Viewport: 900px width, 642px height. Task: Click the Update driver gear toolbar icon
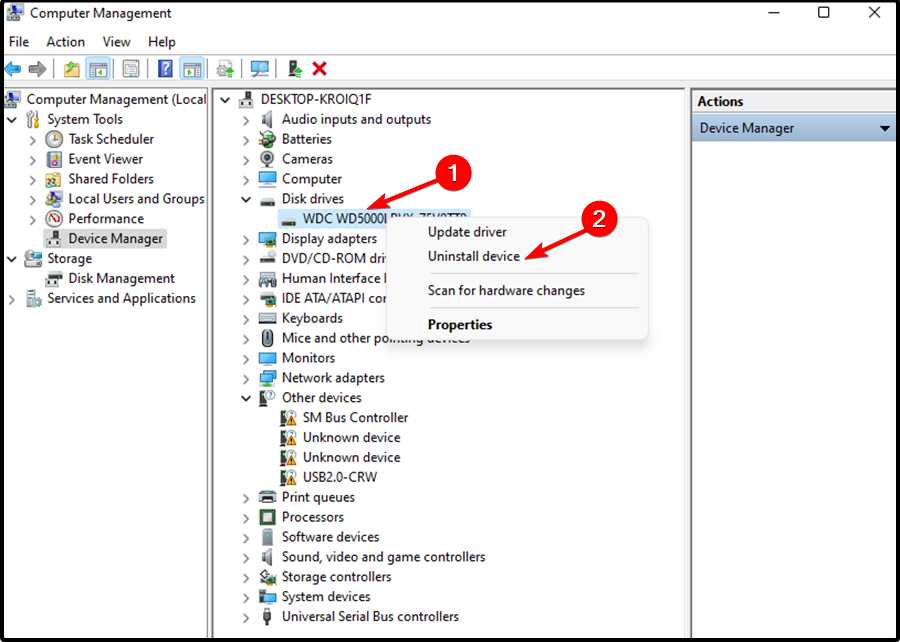[x=225, y=69]
